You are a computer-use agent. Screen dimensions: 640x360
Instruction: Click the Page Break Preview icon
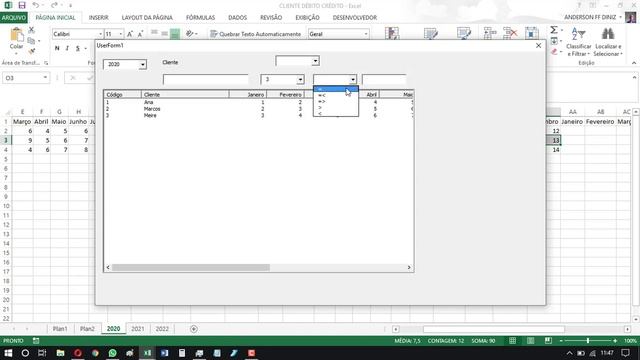[548, 341]
